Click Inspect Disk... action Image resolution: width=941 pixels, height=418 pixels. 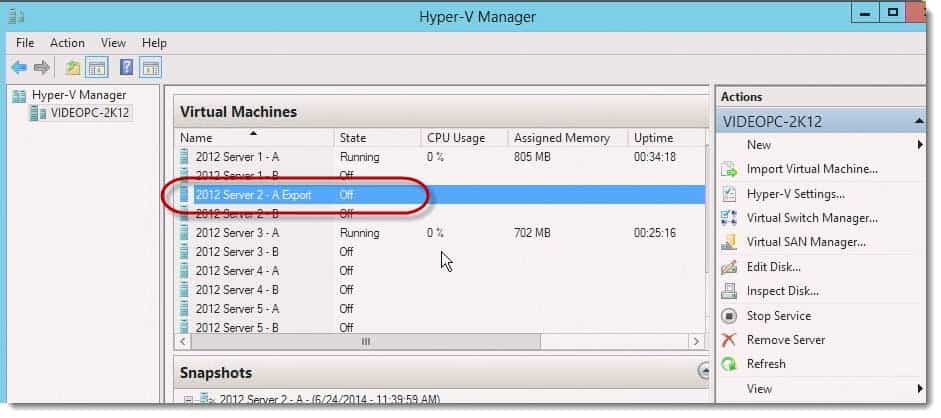[783, 291]
